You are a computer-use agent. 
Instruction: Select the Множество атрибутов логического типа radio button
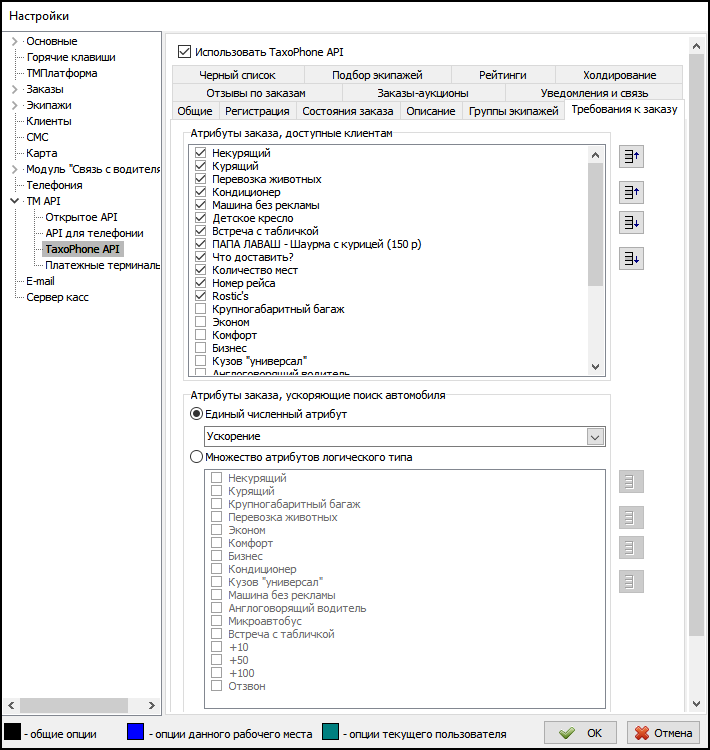[x=197, y=458]
